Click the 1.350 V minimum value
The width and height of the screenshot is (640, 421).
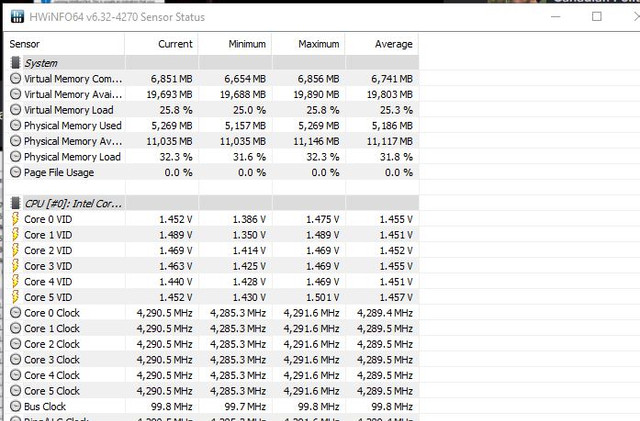coord(249,235)
